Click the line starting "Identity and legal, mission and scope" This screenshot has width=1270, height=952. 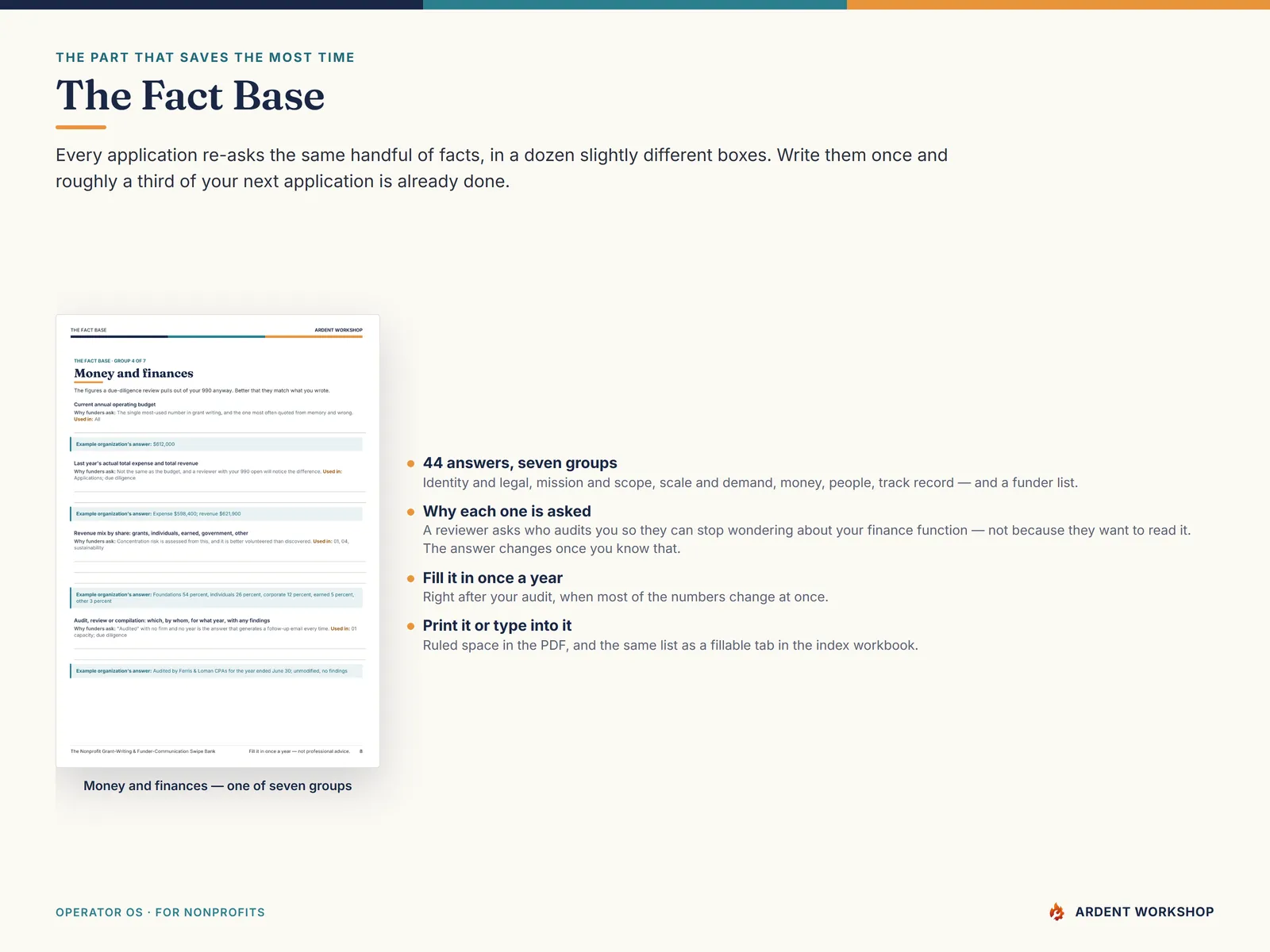pyautogui.click(x=750, y=483)
